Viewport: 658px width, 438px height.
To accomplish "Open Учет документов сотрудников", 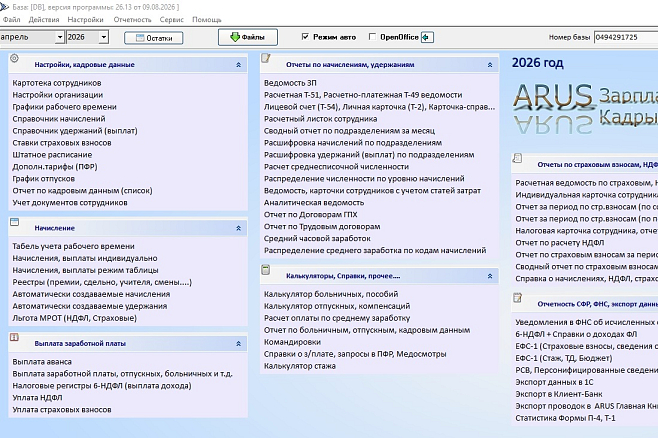I will coord(70,203).
